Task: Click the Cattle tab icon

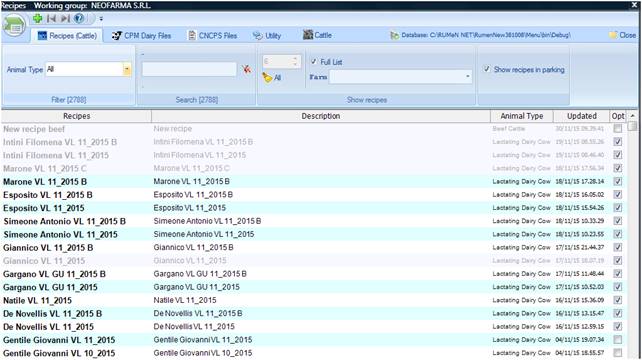Action: point(308,35)
